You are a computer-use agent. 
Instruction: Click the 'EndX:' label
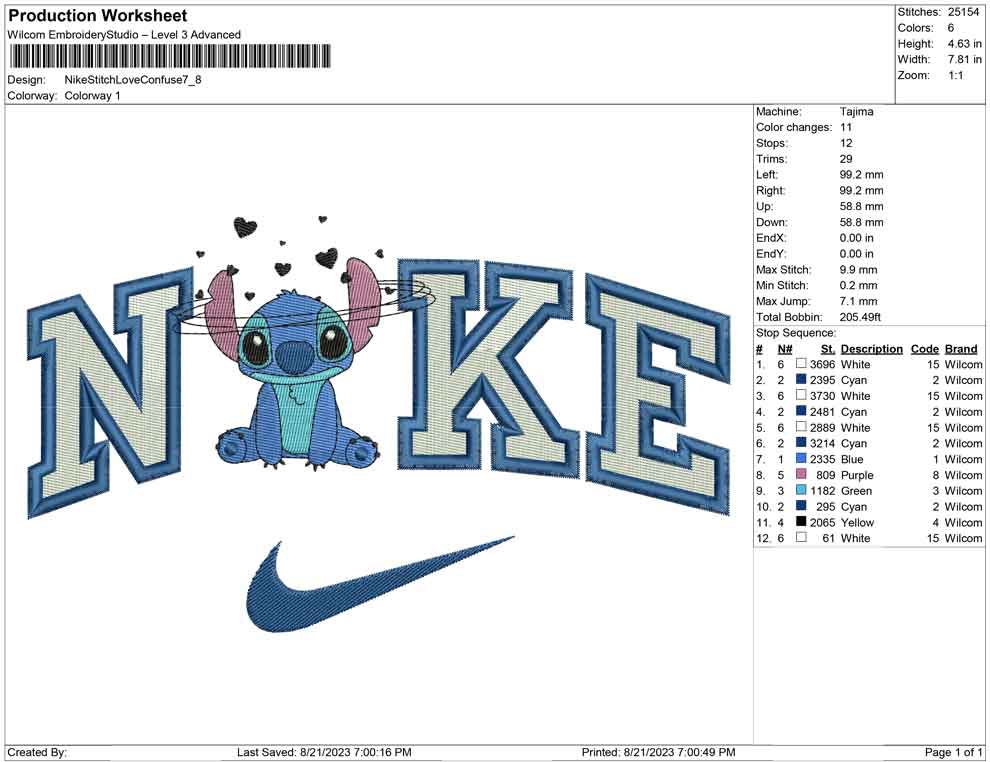coord(771,237)
